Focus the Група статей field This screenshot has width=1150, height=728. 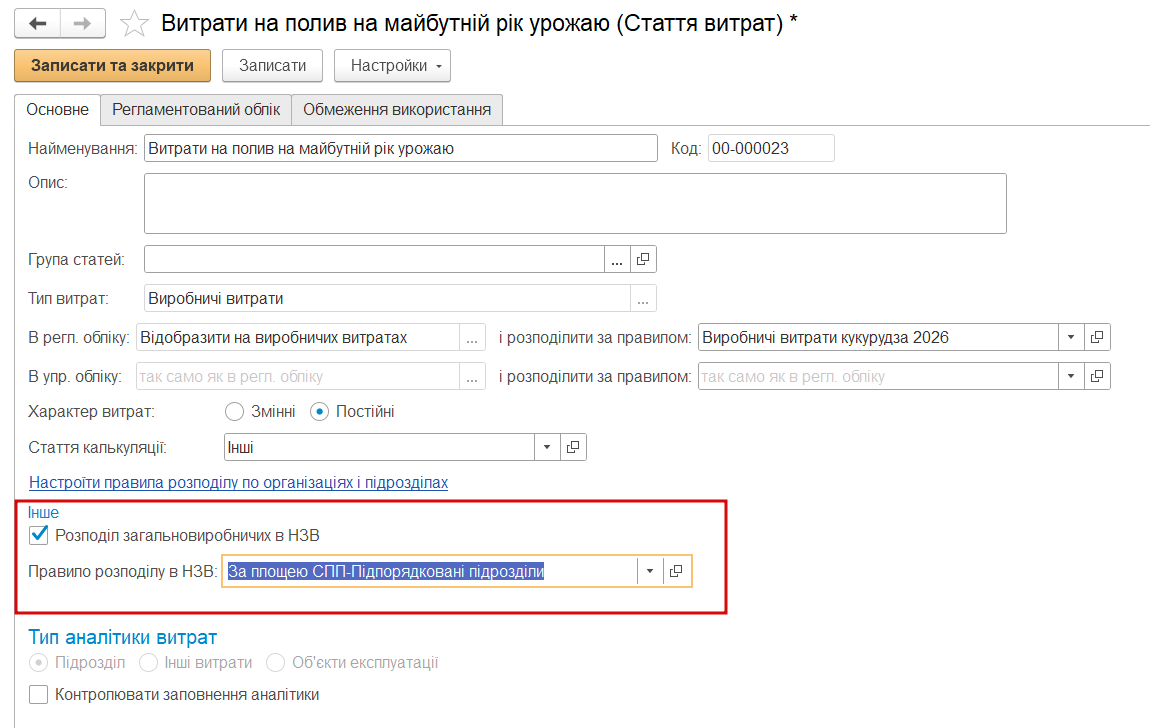[374, 259]
